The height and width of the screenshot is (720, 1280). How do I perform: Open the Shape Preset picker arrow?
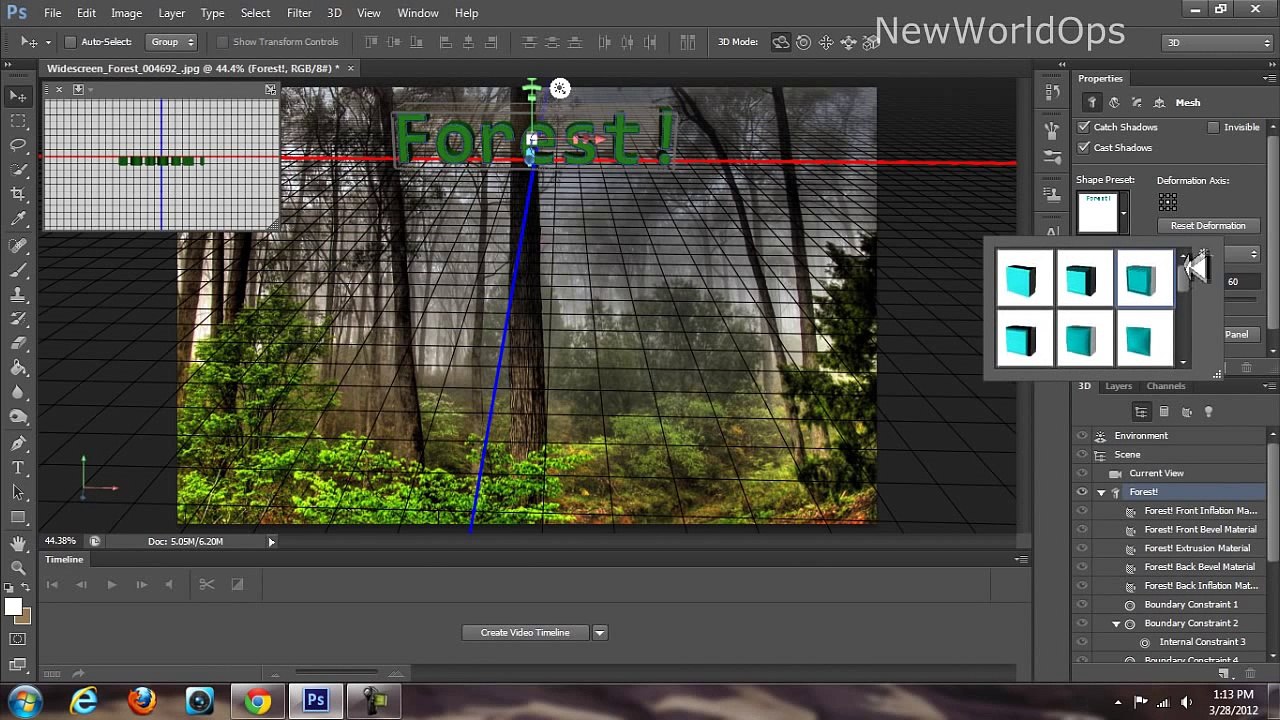1123,213
